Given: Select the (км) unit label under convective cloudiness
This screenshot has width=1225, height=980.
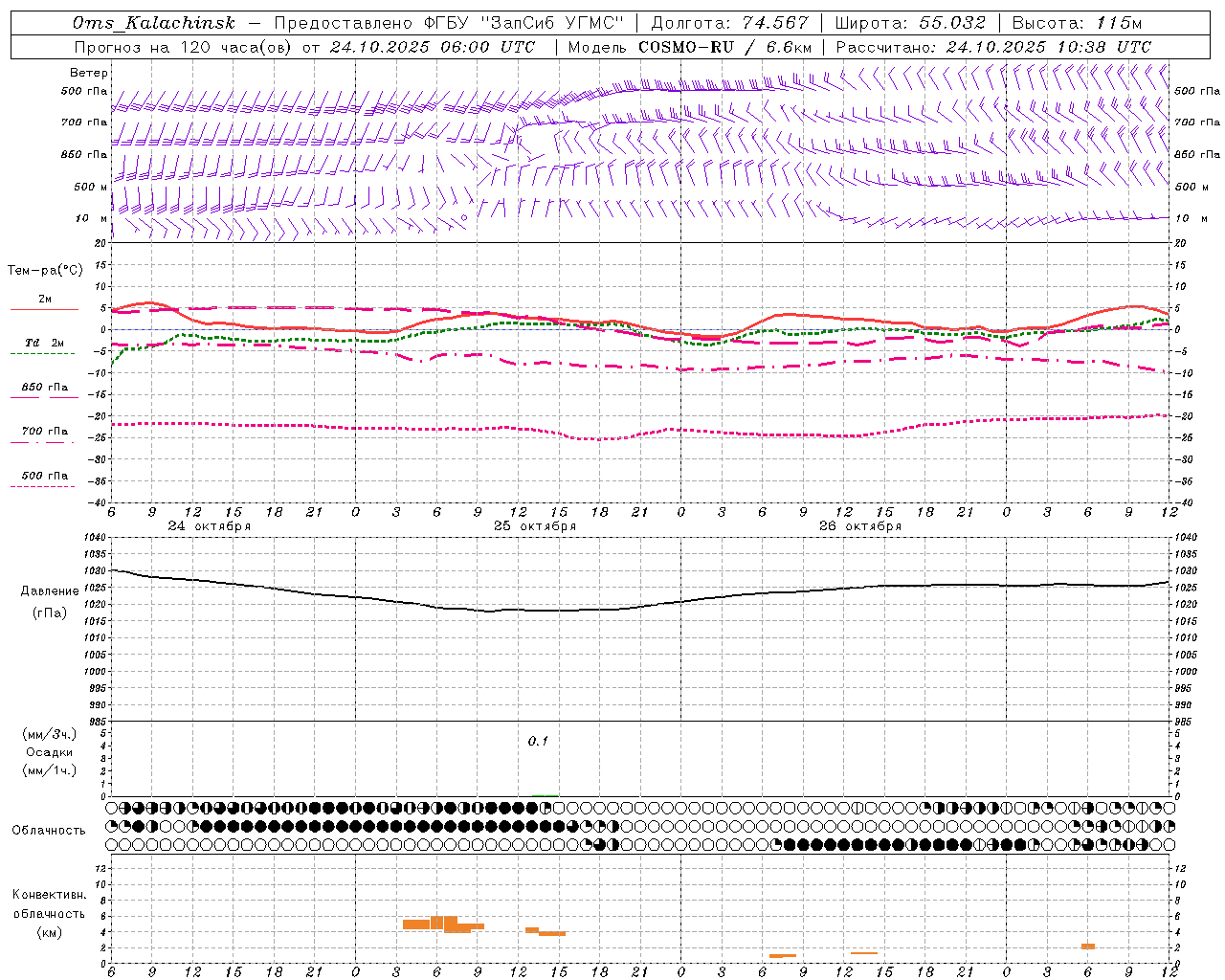Looking at the screenshot, I should coord(50,932).
